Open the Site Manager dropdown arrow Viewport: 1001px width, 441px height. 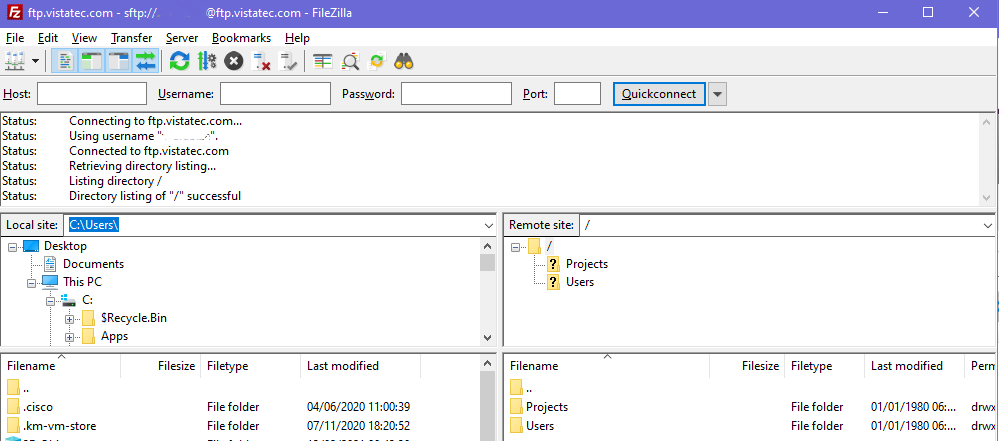(35, 61)
